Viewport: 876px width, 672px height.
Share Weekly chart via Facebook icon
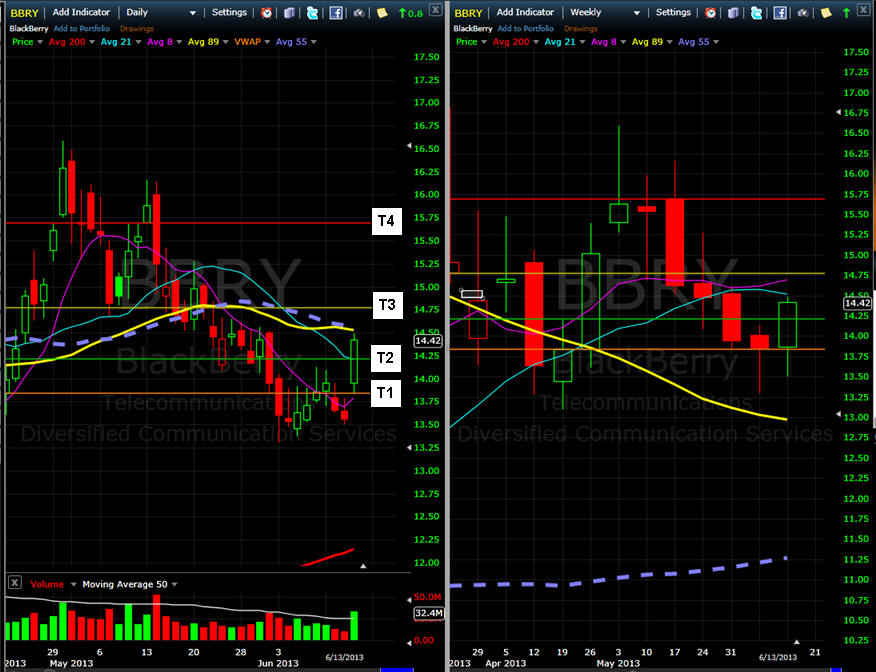click(x=781, y=13)
